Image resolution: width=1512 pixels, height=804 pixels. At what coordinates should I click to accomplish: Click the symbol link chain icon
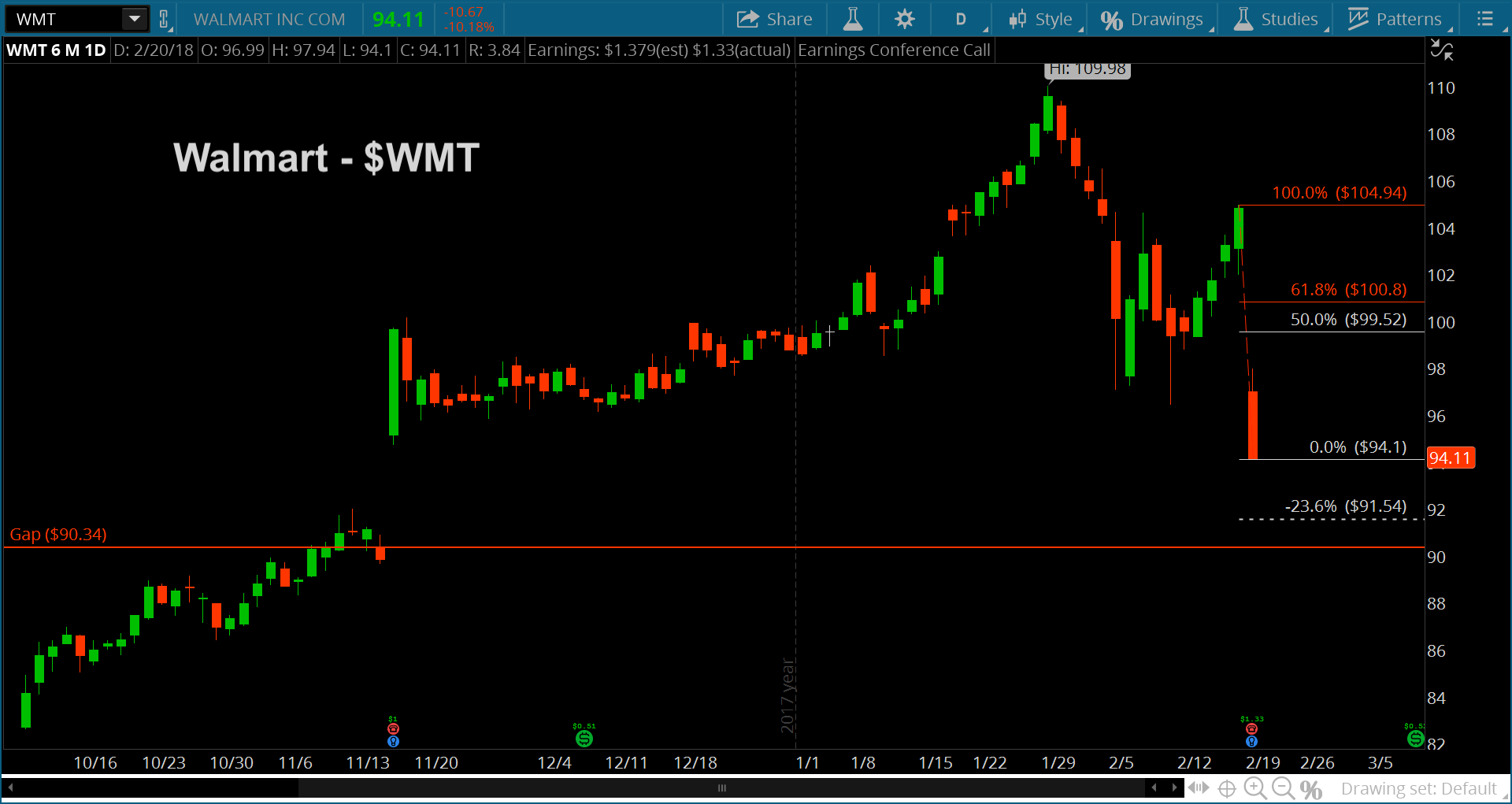tap(164, 19)
